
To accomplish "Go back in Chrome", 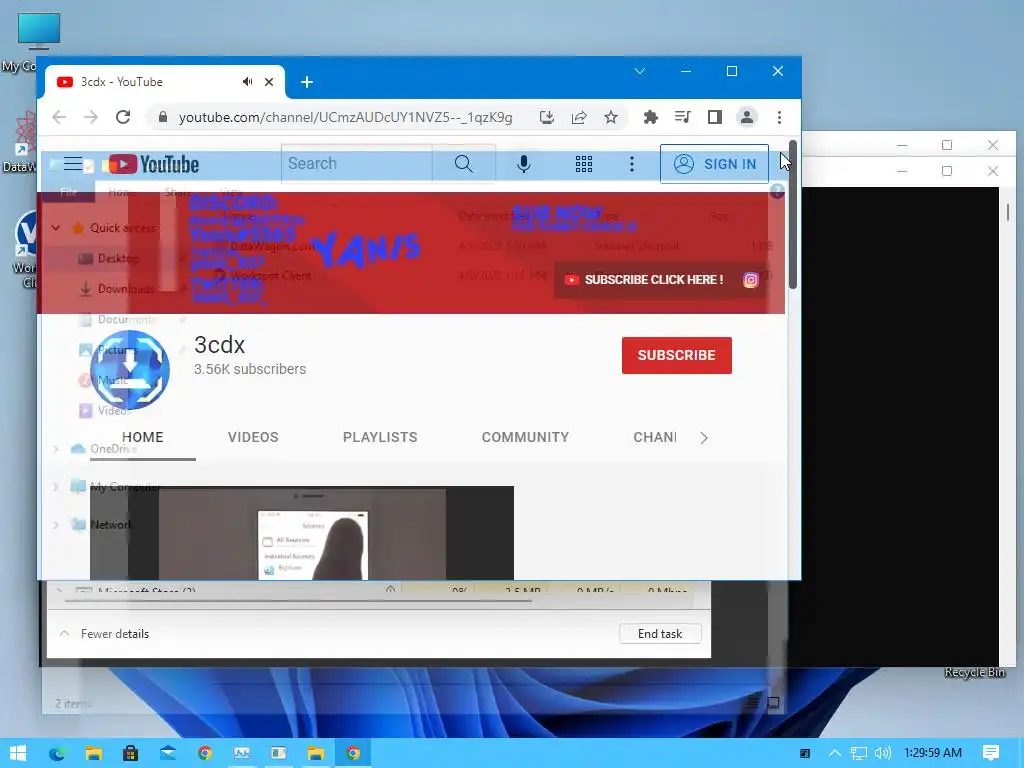I will (59, 117).
